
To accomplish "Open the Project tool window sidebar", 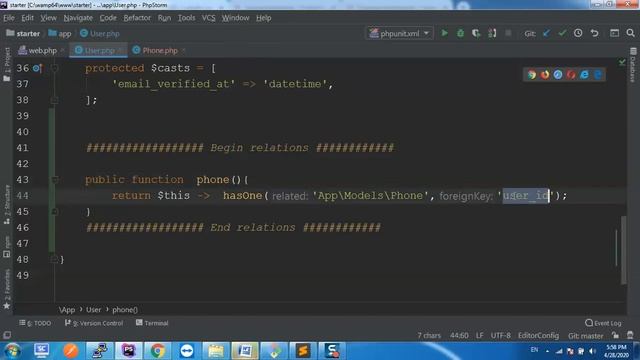I will click(x=7, y=65).
